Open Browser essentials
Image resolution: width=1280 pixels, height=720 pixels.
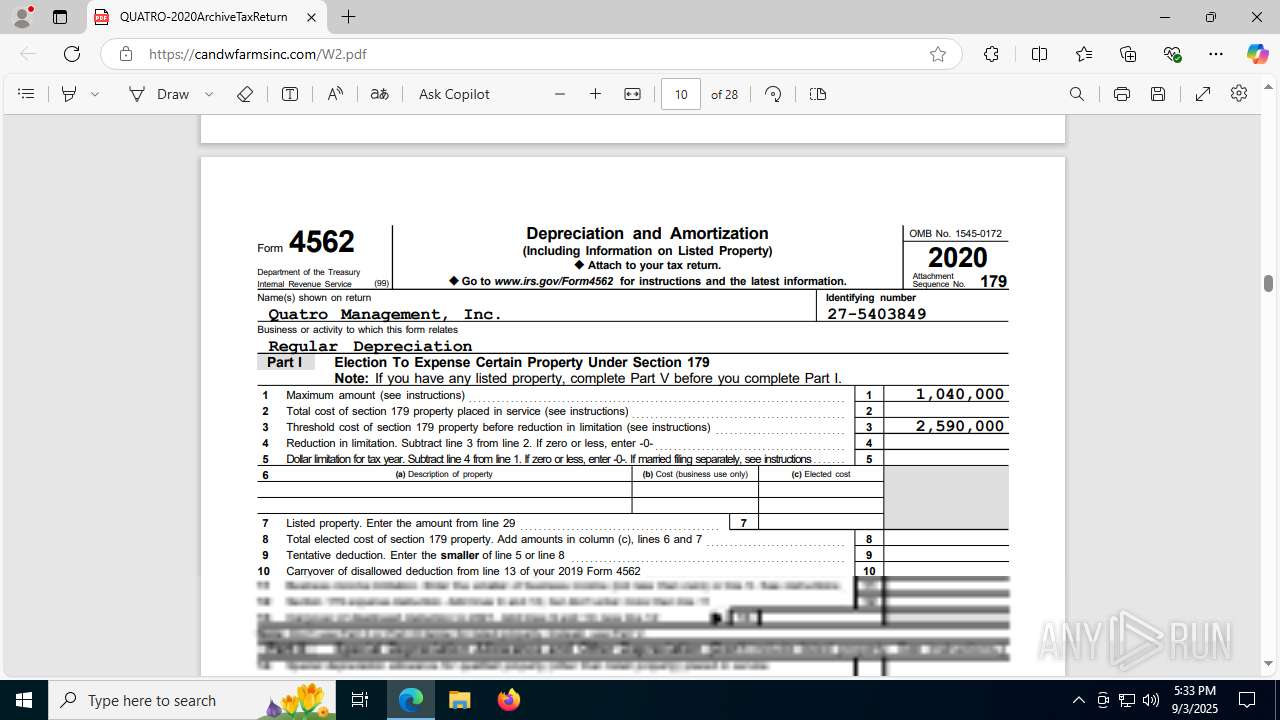tap(1173, 54)
